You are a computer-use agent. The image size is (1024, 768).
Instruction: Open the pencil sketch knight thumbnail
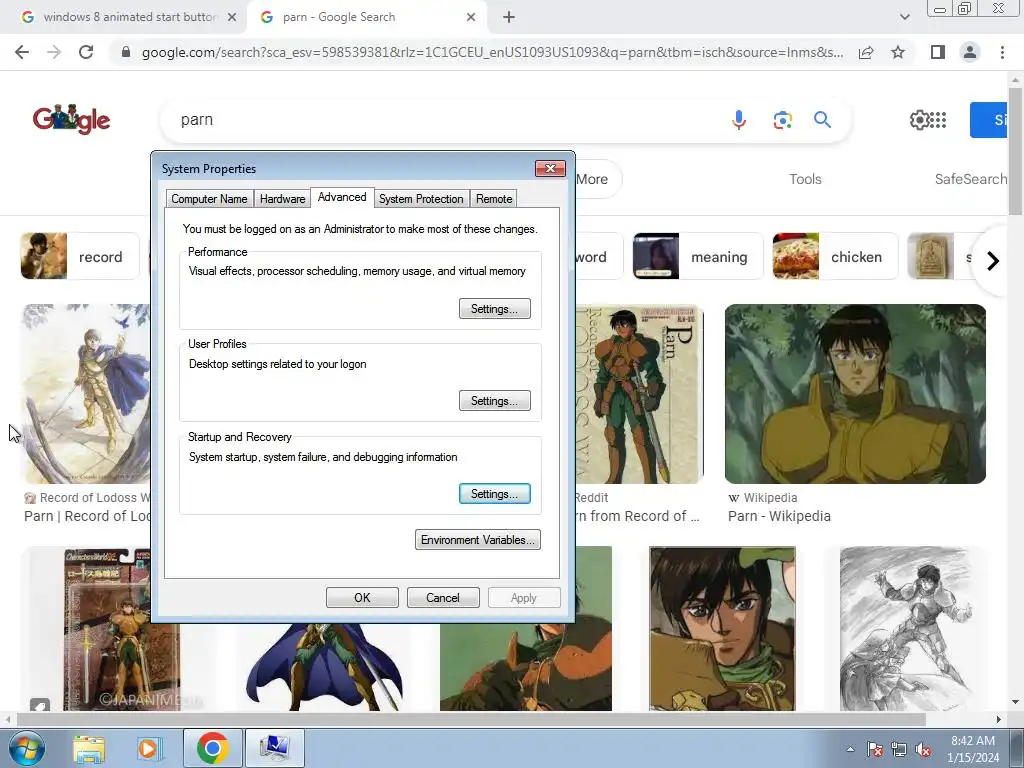point(908,628)
